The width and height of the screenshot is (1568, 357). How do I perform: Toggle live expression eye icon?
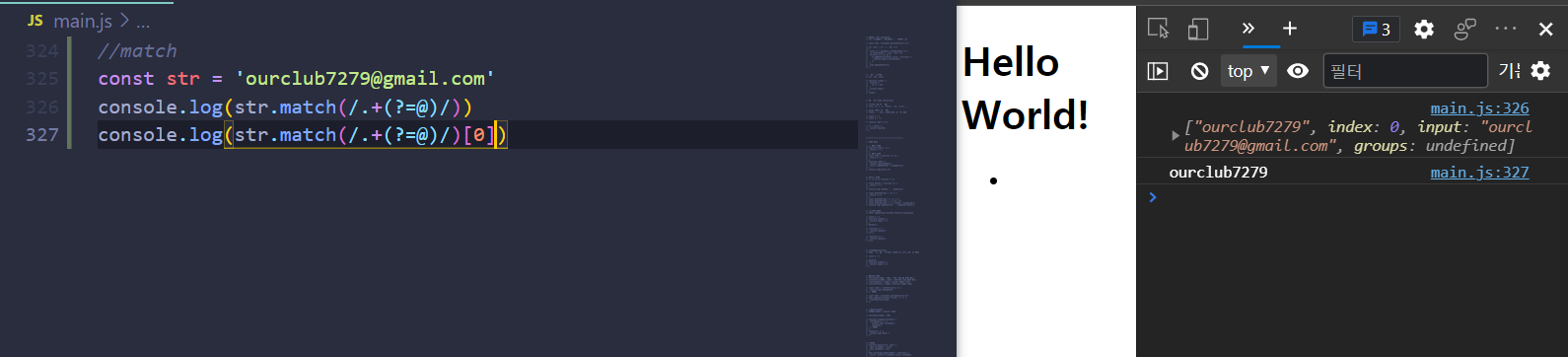point(1298,71)
